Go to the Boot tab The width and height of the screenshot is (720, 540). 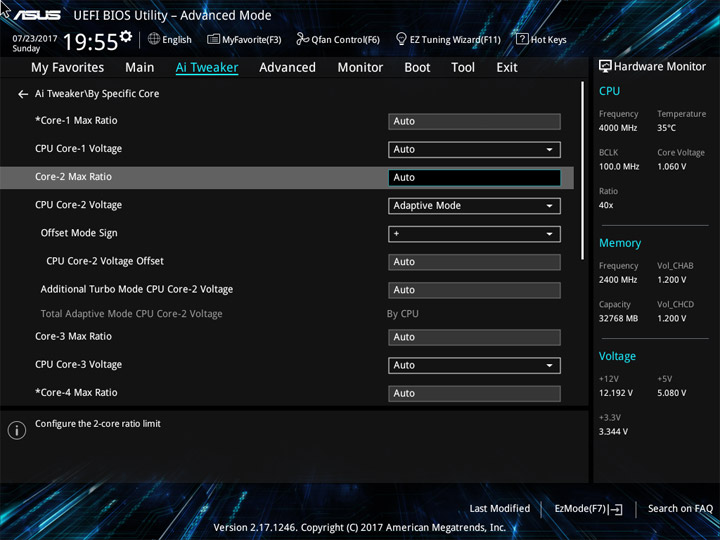417,68
